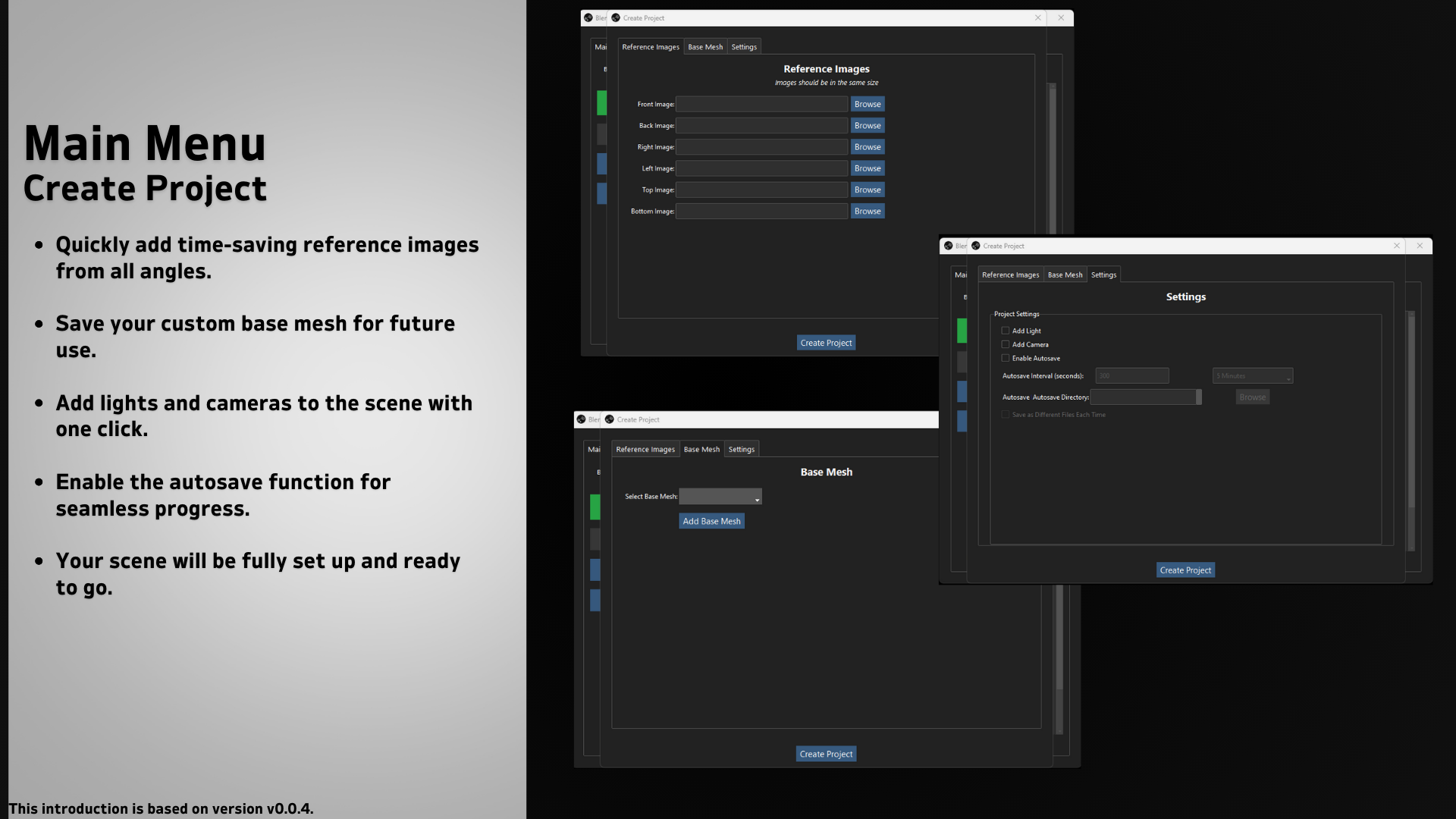Click Browse next to Front Image

867,105
